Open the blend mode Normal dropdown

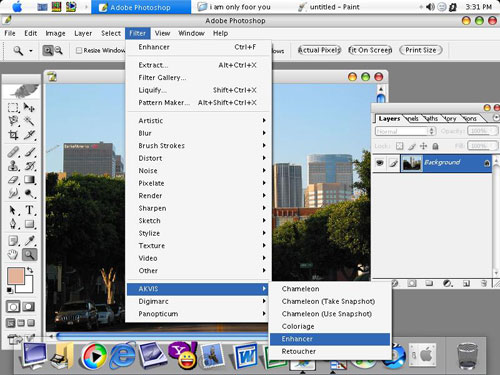(x=405, y=131)
